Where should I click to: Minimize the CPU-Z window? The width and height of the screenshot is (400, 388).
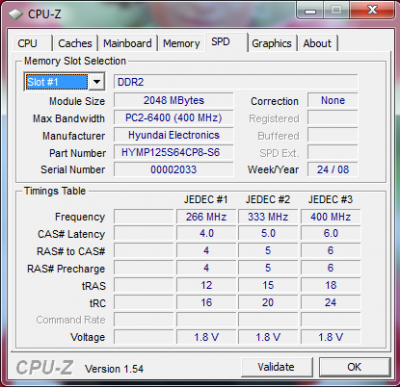pos(310,11)
